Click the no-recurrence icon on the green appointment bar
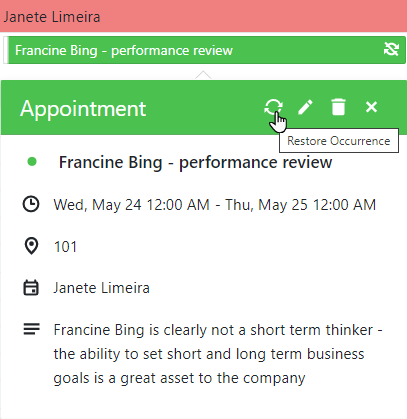Screen dimensions: 407x419 point(391,50)
